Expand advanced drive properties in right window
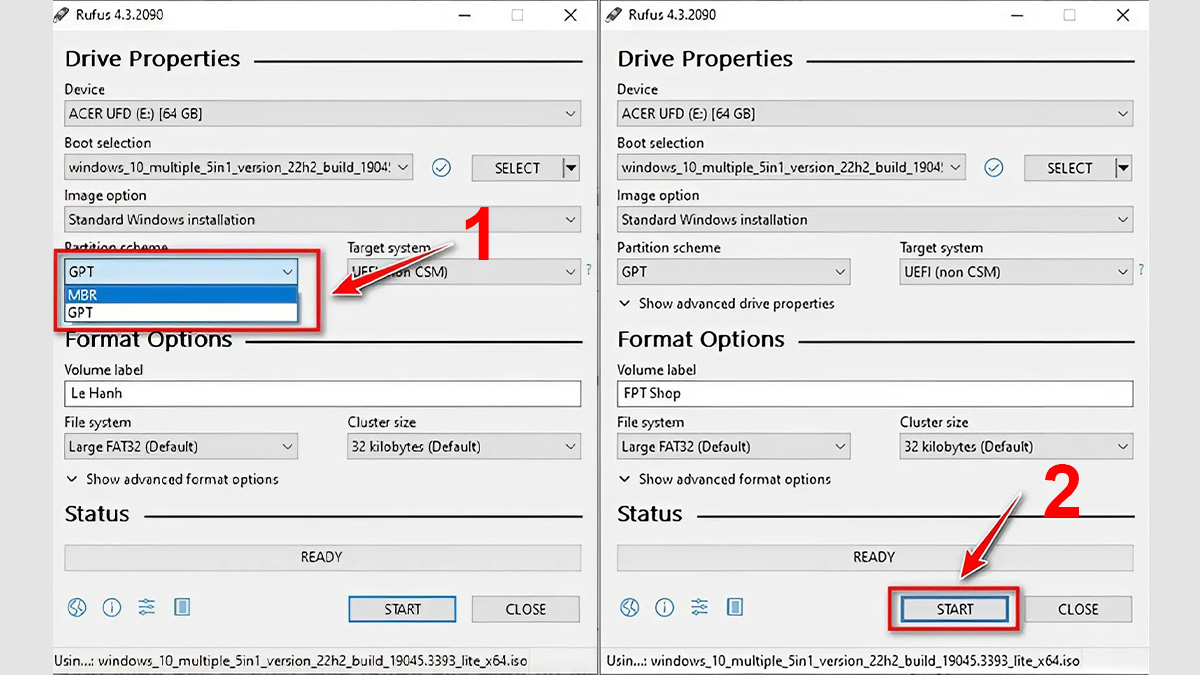Viewport: 1200px width, 675px height. pos(726,304)
